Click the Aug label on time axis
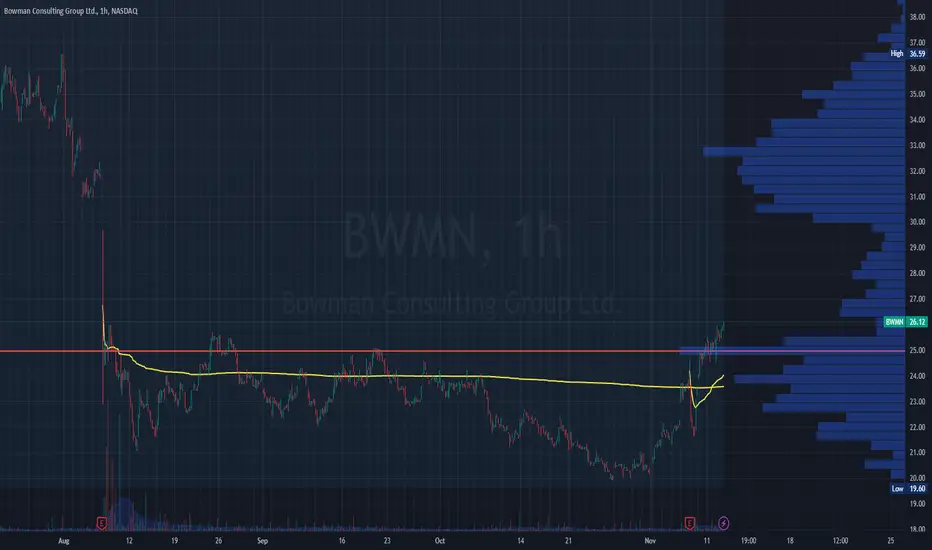 coord(64,541)
